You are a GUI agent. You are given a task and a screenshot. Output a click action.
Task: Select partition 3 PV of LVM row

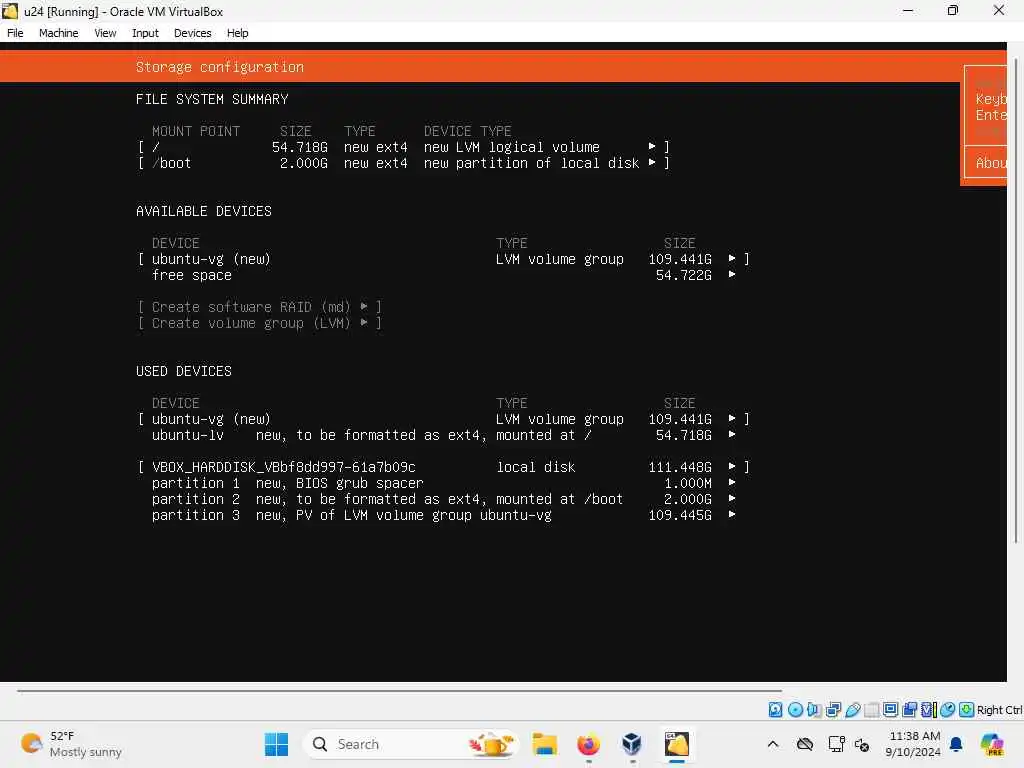coord(443,515)
